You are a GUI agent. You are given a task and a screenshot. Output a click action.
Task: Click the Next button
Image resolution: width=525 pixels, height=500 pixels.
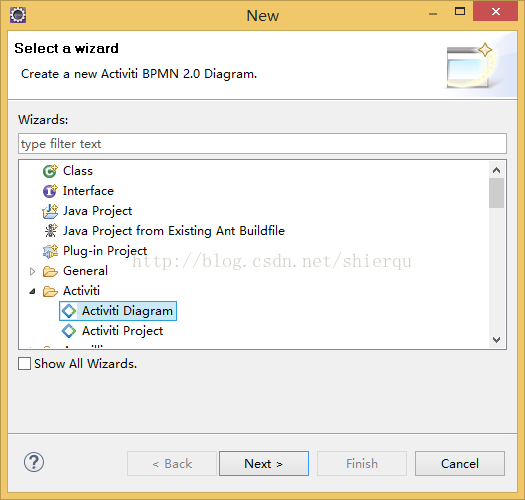(264, 463)
